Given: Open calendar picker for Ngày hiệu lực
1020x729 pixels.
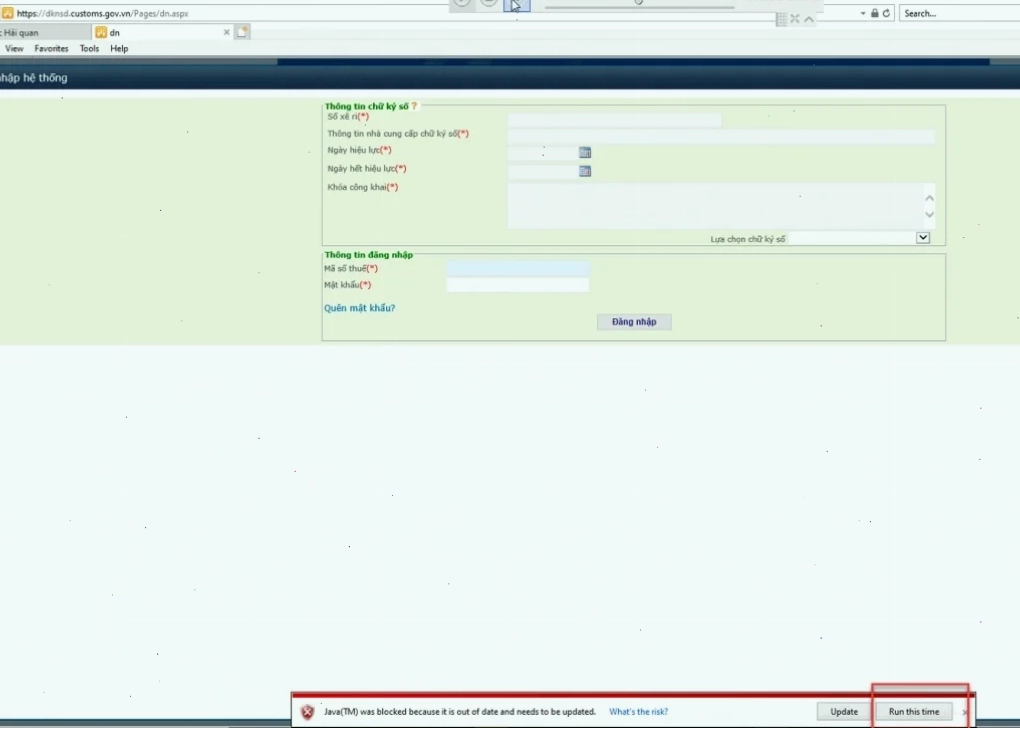Looking at the screenshot, I should tap(585, 152).
